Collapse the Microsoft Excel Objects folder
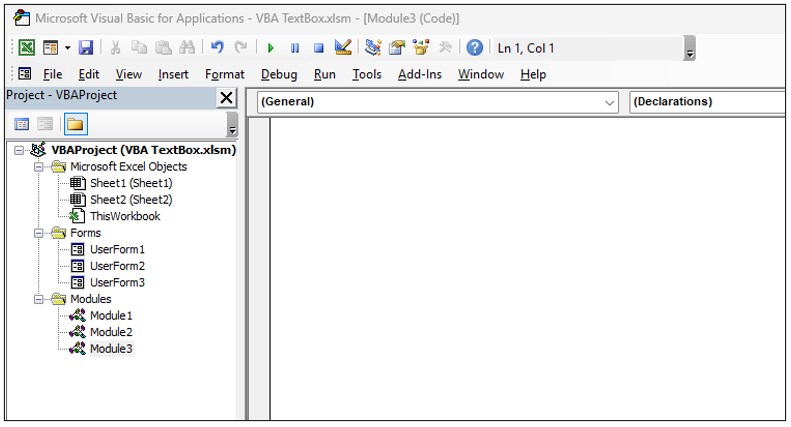791x427 pixels. tap(38, 167)
